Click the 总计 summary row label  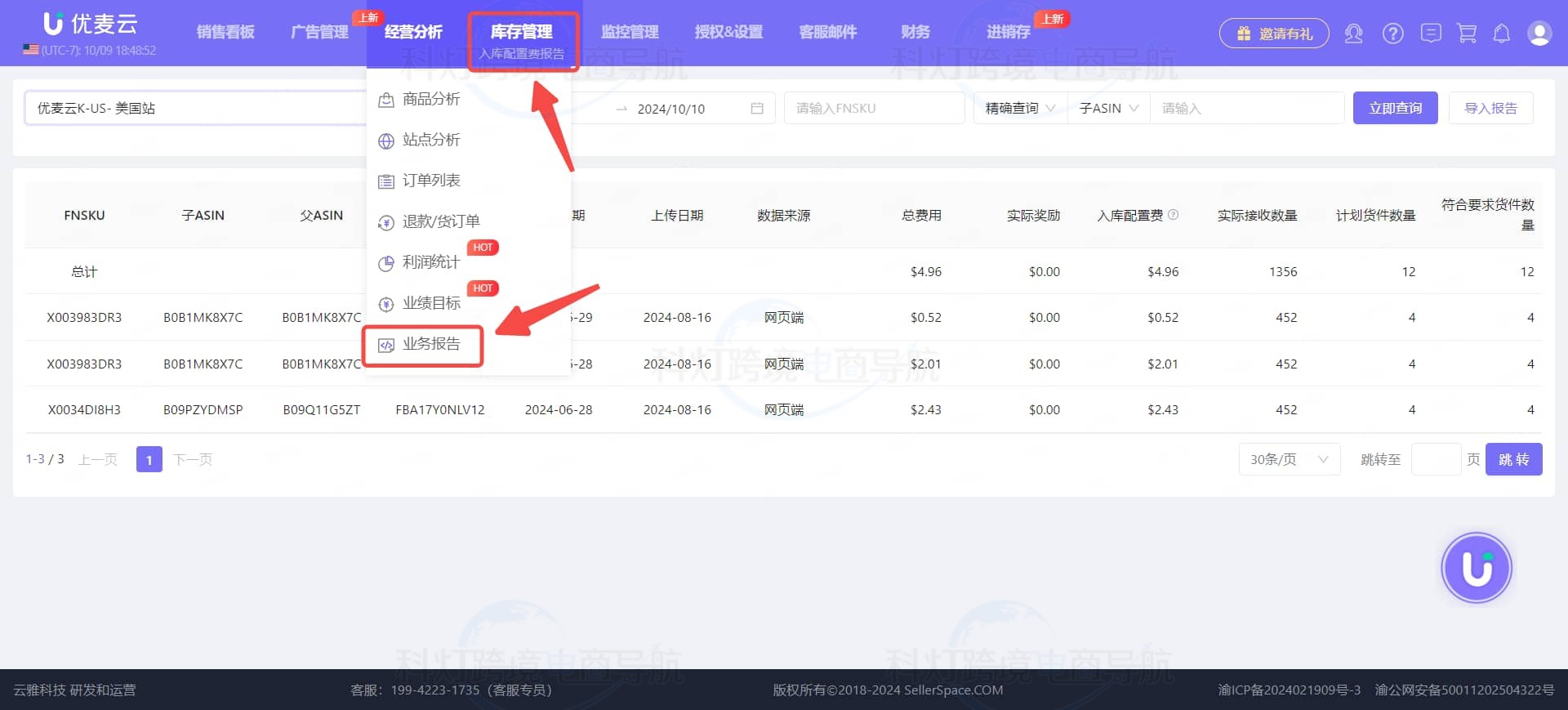coord(84,271)
